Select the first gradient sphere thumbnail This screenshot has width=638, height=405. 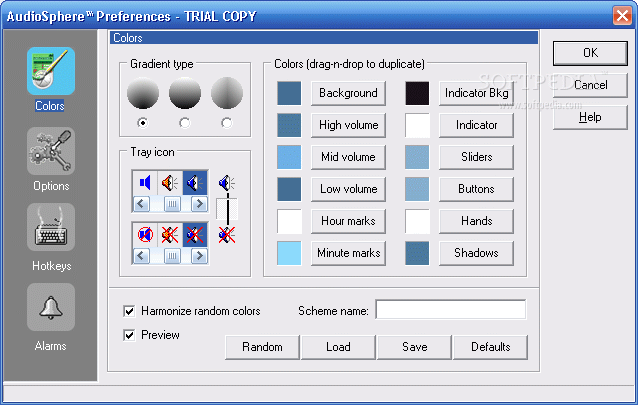click(x=143, y=93)
